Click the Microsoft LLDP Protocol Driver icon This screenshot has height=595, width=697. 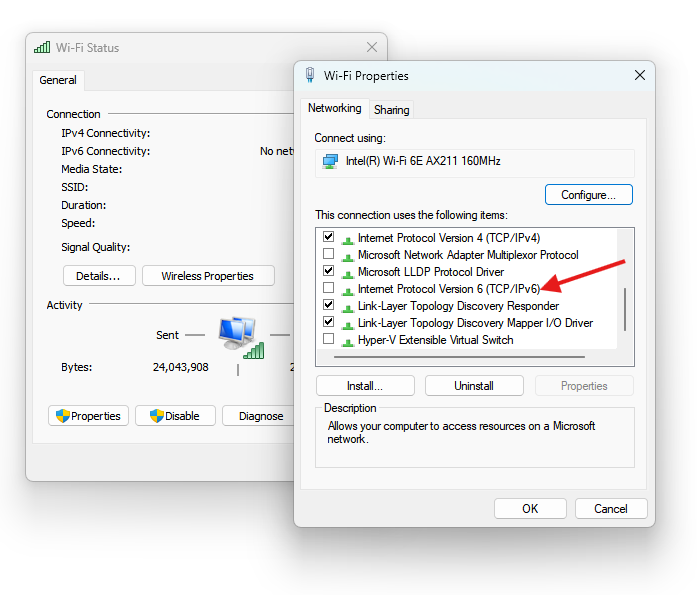(348, 272)
